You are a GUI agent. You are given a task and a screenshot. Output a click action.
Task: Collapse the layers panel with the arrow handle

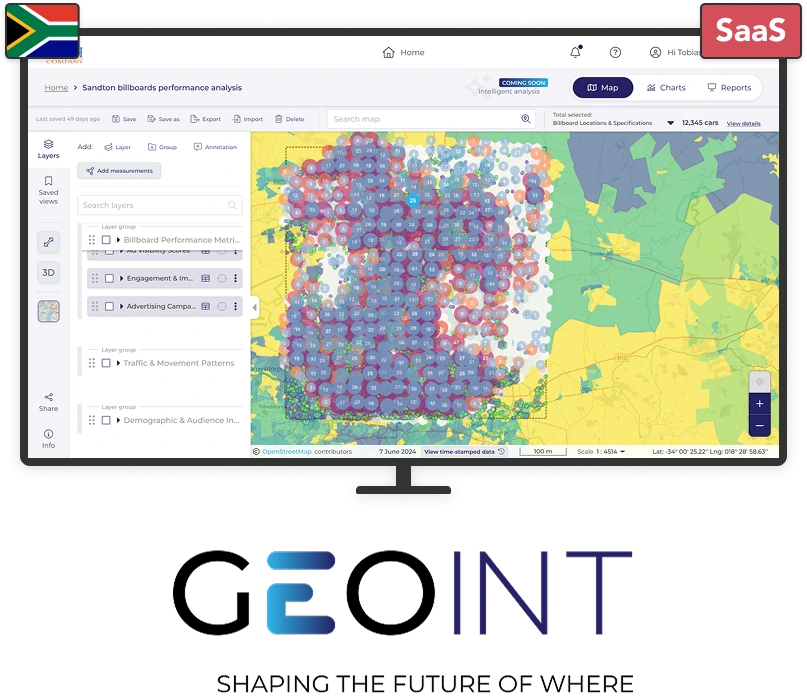click(254, 307)
